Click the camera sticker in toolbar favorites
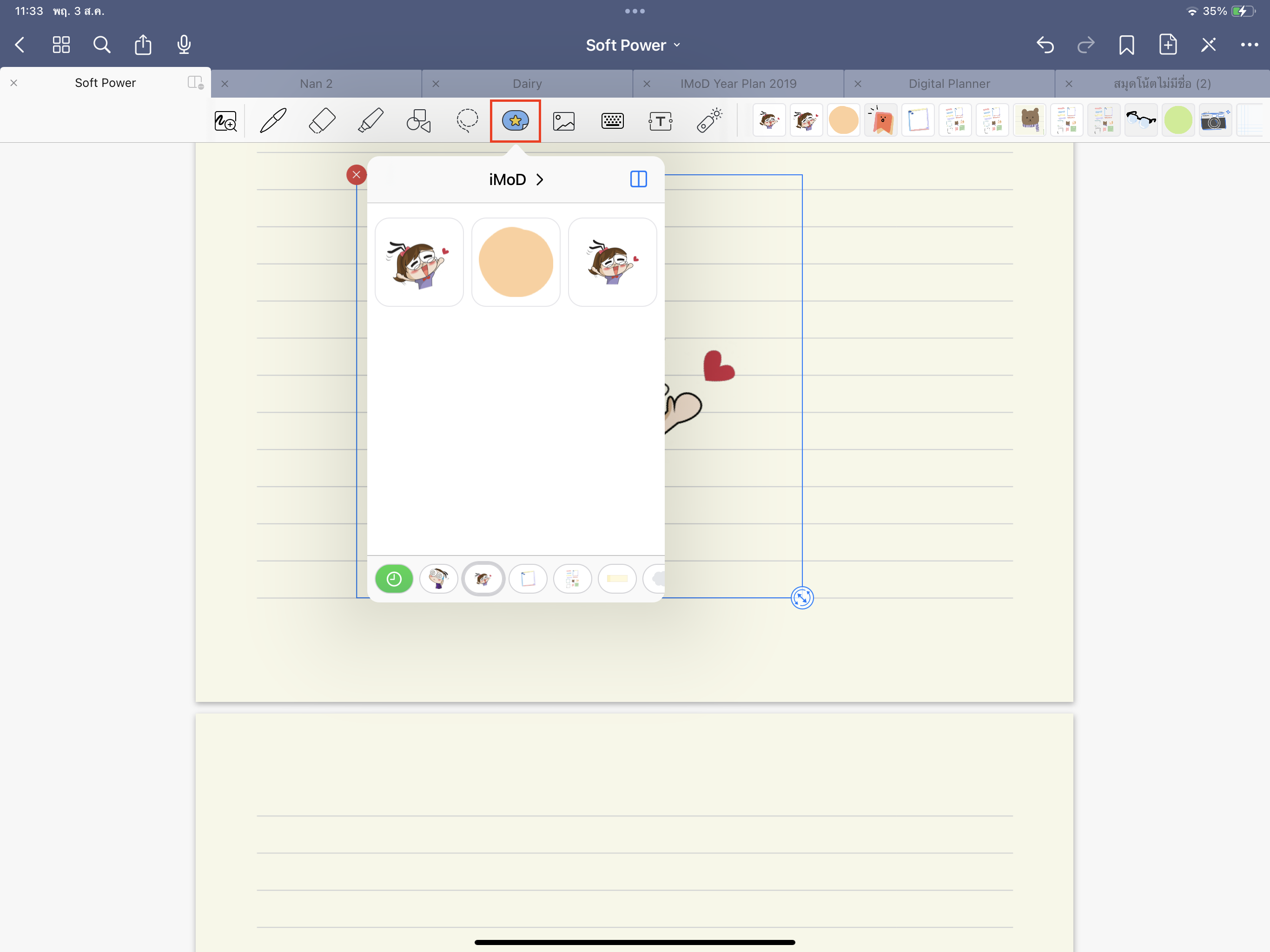Screen dimensions: 1270x952 click(1214, 120)
